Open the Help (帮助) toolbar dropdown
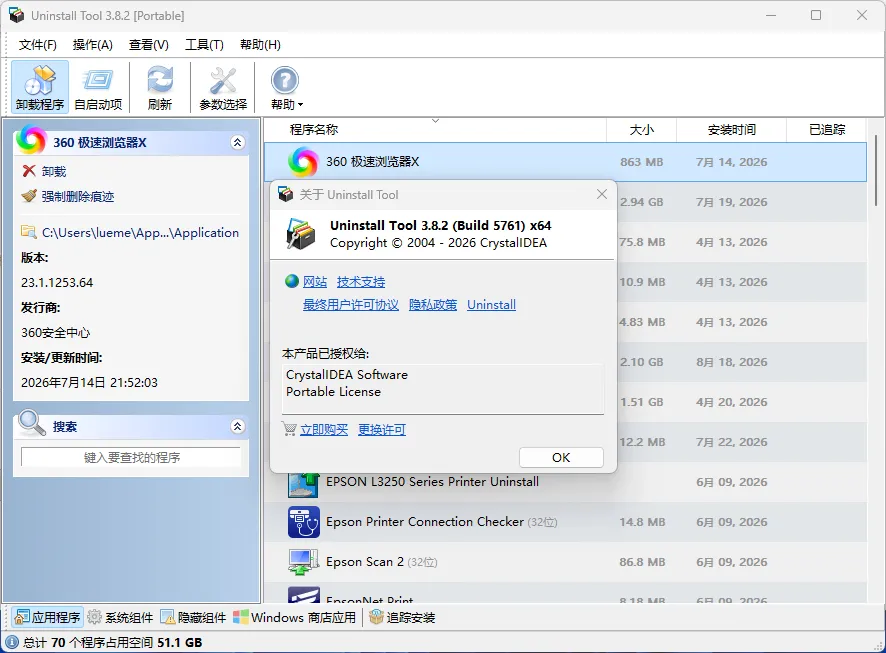 coord(286,87)
